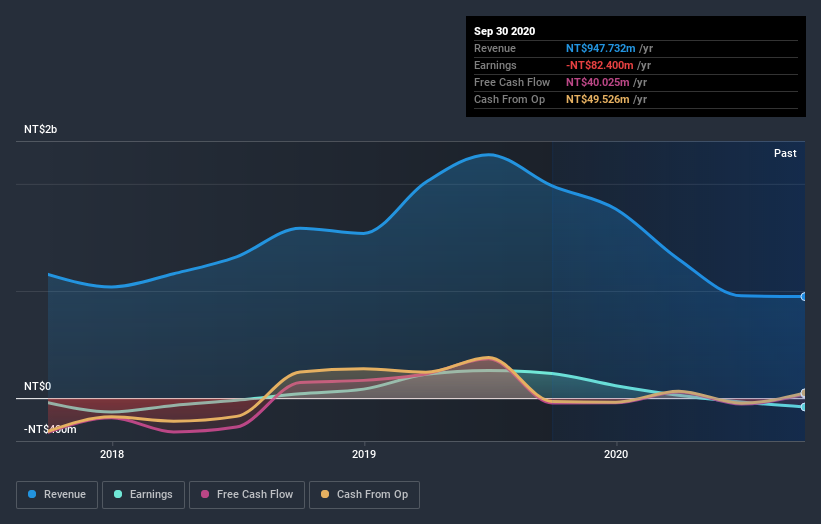This screenshot has height=524, width=821.
Task: Click the Earnings row label in tooltip
Action: pyautogui.click(x=495, y=65)
